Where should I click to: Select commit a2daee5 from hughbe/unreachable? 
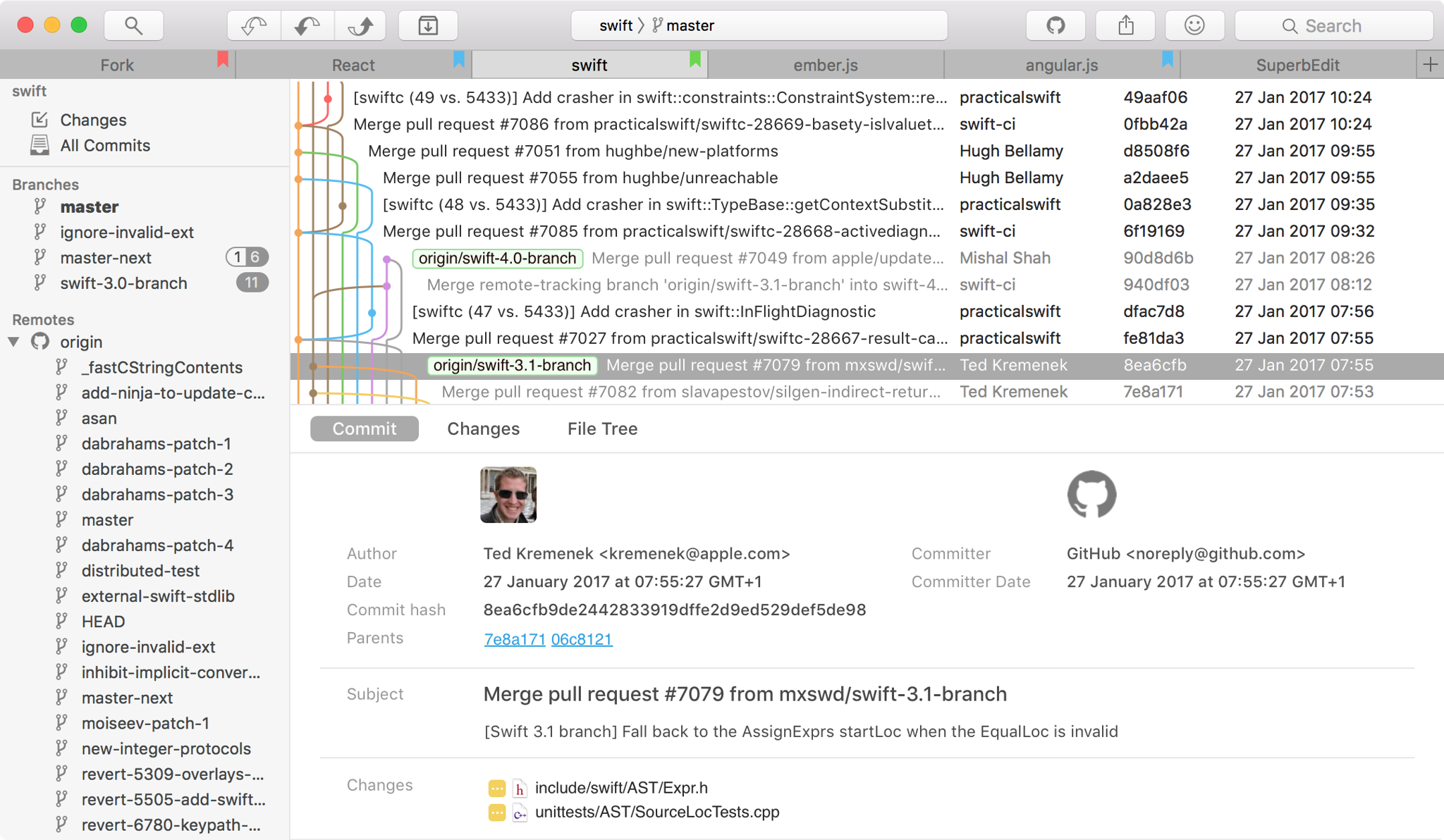[x=867, y=178]
